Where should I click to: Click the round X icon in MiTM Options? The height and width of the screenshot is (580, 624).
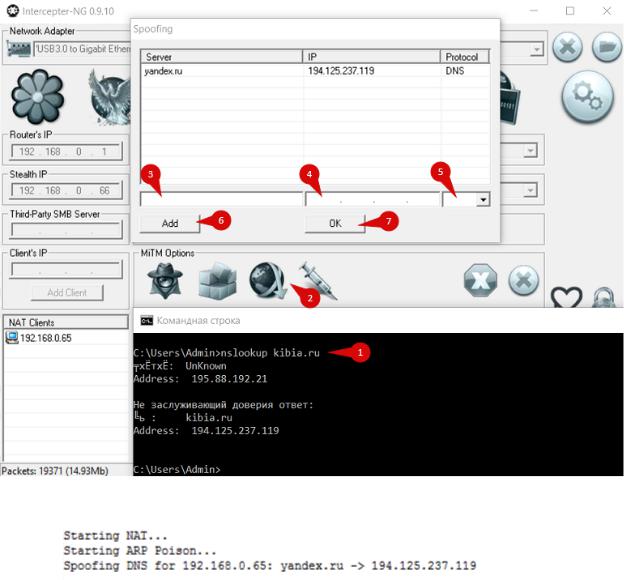point(523,280)
